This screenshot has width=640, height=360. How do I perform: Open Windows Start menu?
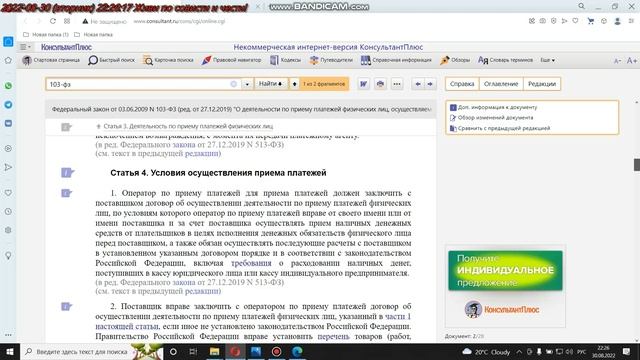tap(10, 351)
